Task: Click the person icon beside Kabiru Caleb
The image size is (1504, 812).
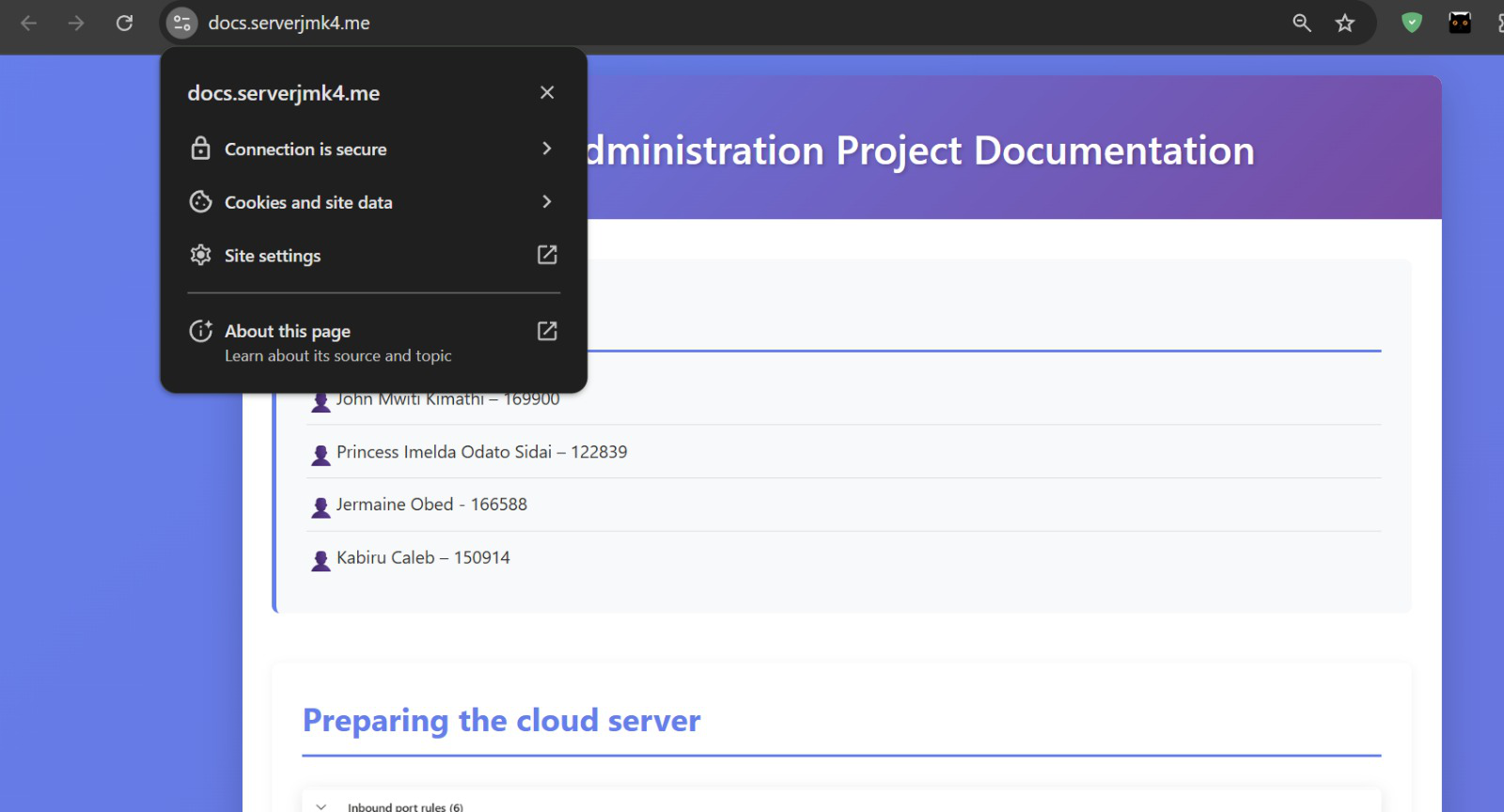Action: [x=321, y=561]
